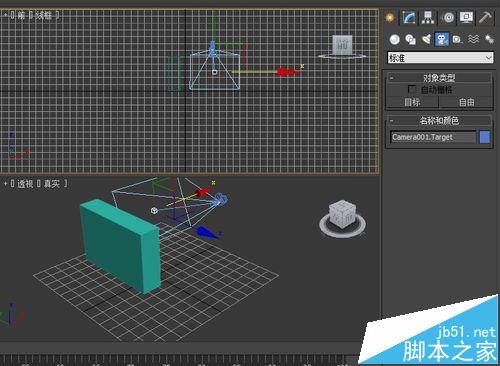
Task: Click the 目标 camera button
Action: pyautogui.click(x=412, y=102)
